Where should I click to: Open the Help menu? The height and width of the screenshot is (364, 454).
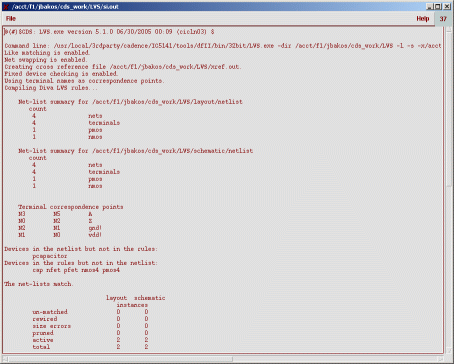[422, 19]
